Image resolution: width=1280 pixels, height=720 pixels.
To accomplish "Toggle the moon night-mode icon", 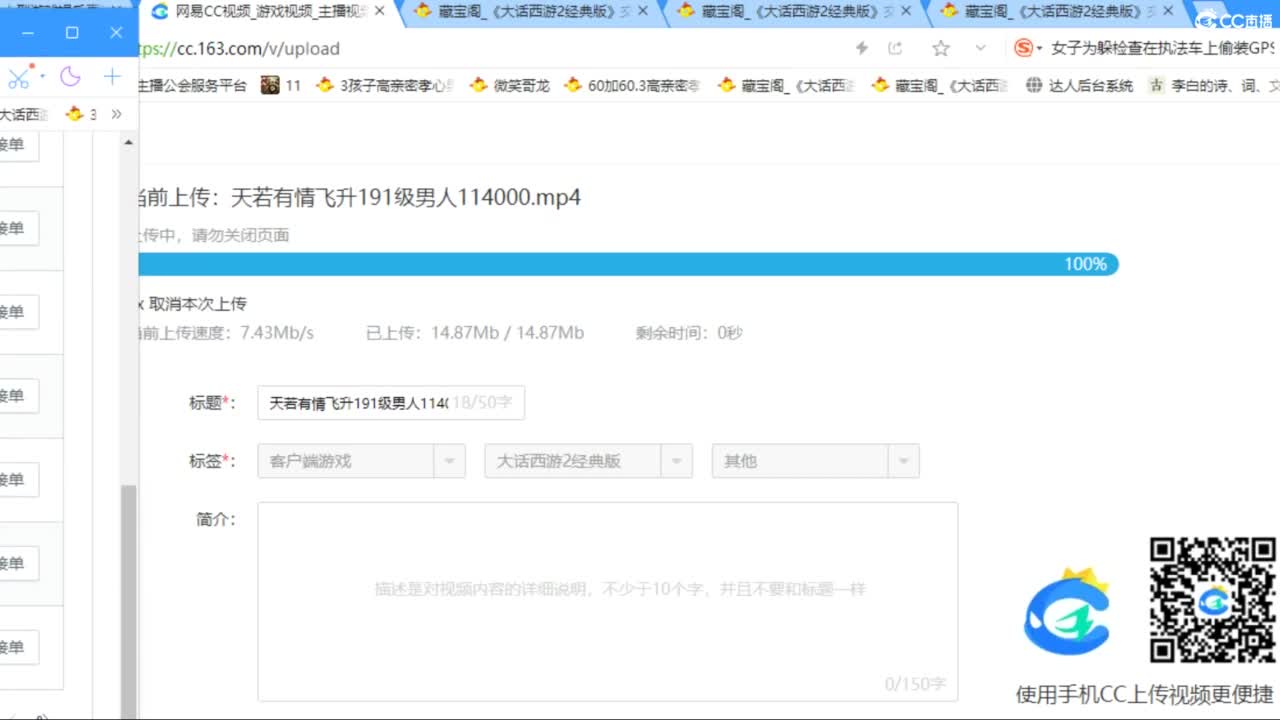I will click(70, 77).
